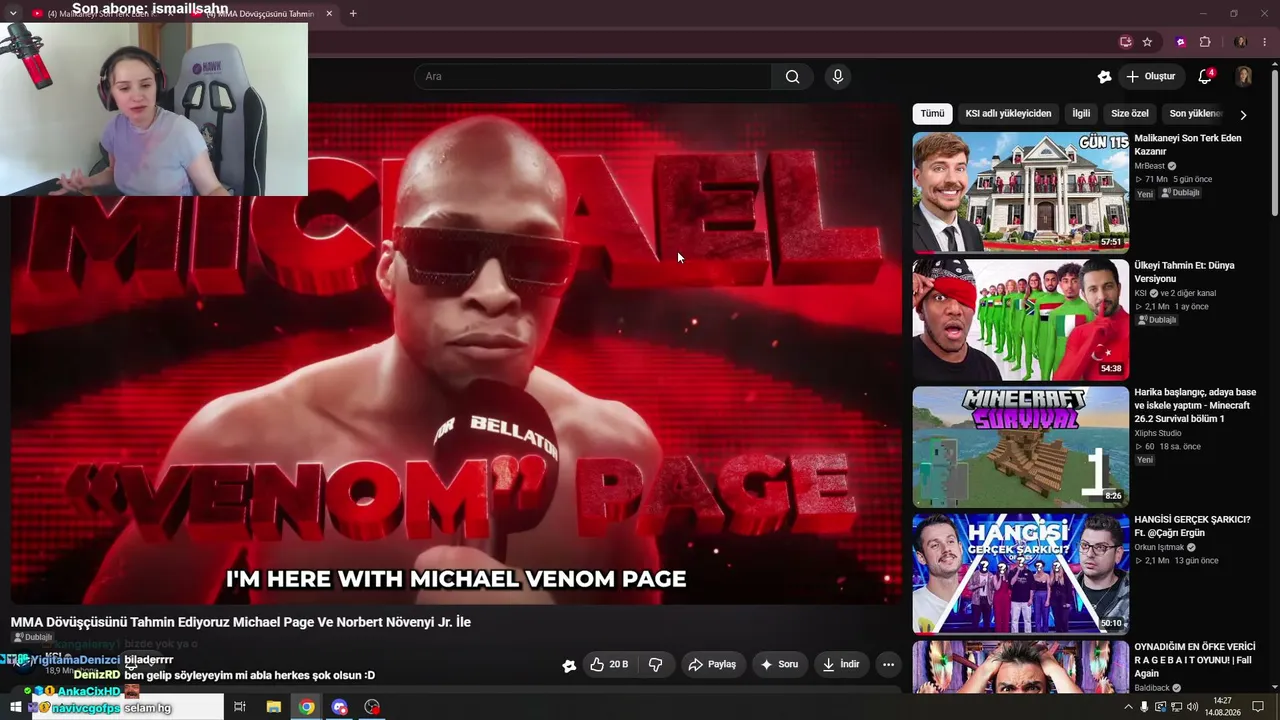Open a new browser tab
The width and height of the screenshot is (1280, 720).
coord(353,14)
